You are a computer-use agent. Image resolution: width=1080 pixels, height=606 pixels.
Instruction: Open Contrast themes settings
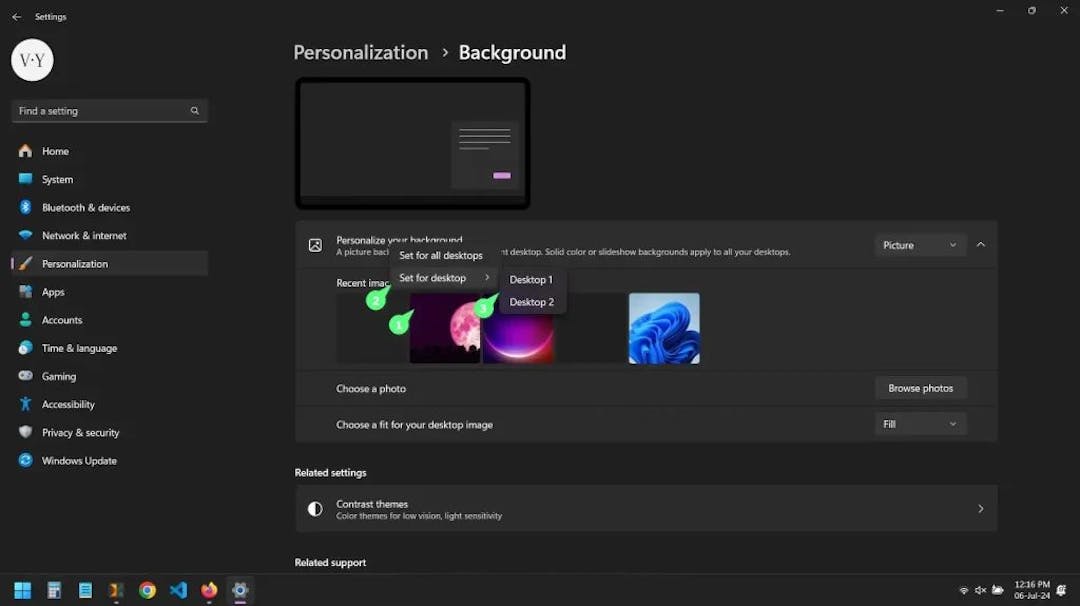click(645, 508)
